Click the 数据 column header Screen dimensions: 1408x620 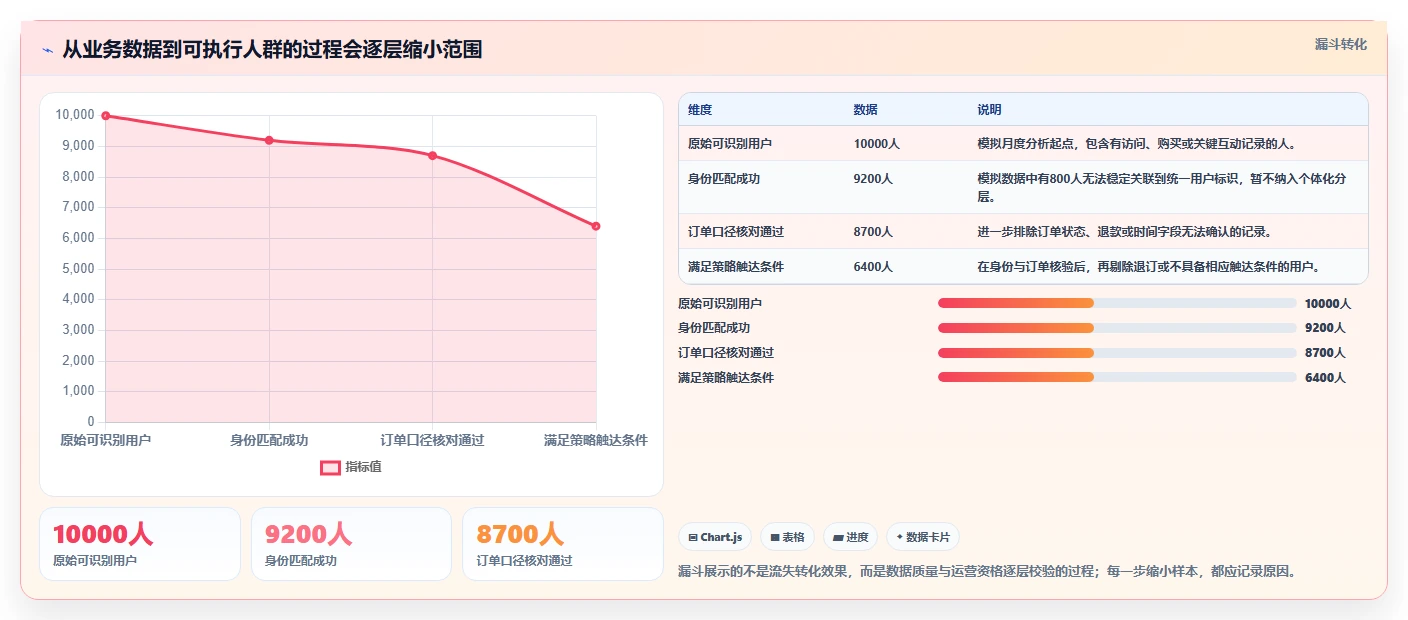[865, 110]
